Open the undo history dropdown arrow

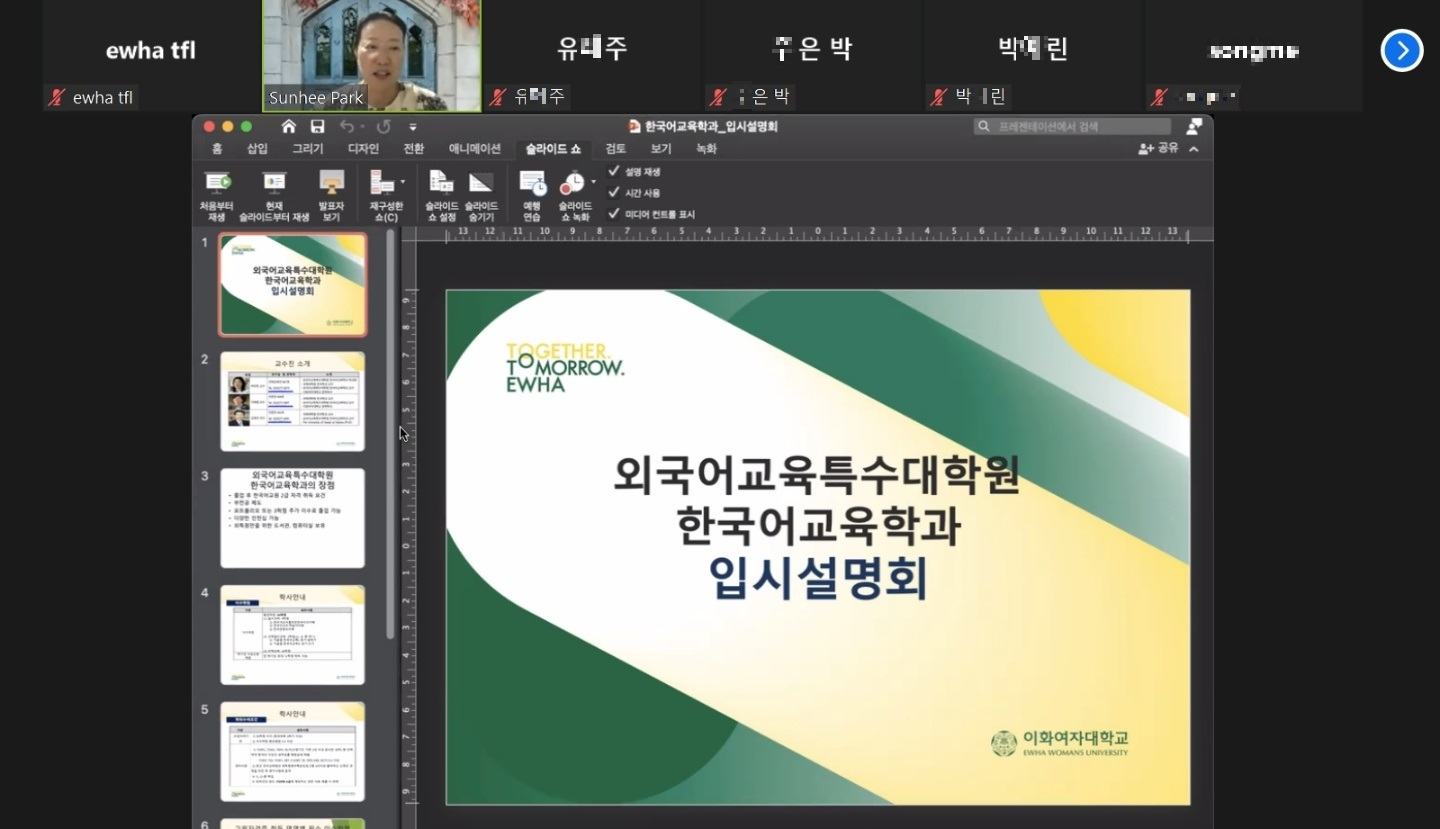tap(362, 127)
